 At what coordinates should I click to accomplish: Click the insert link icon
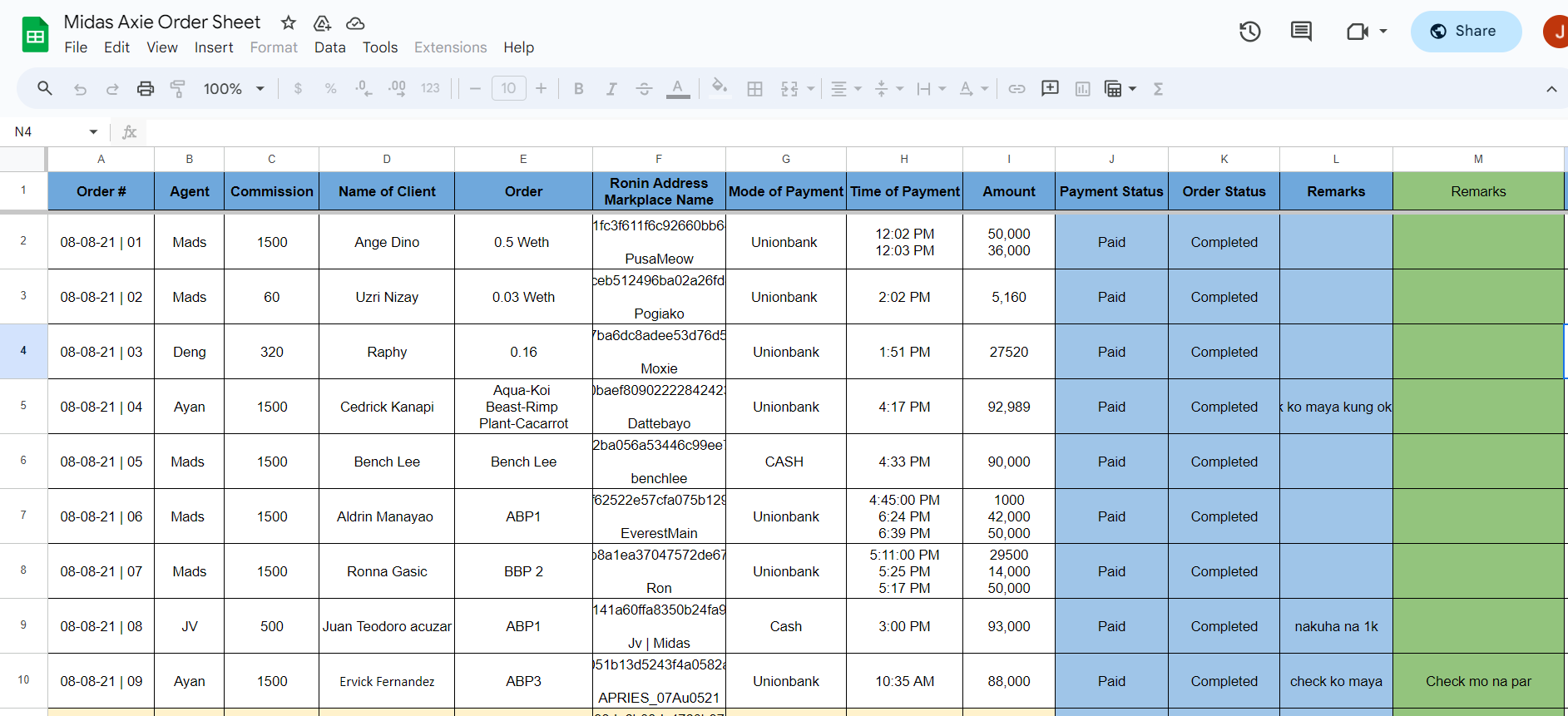[x=1016, y=88]
